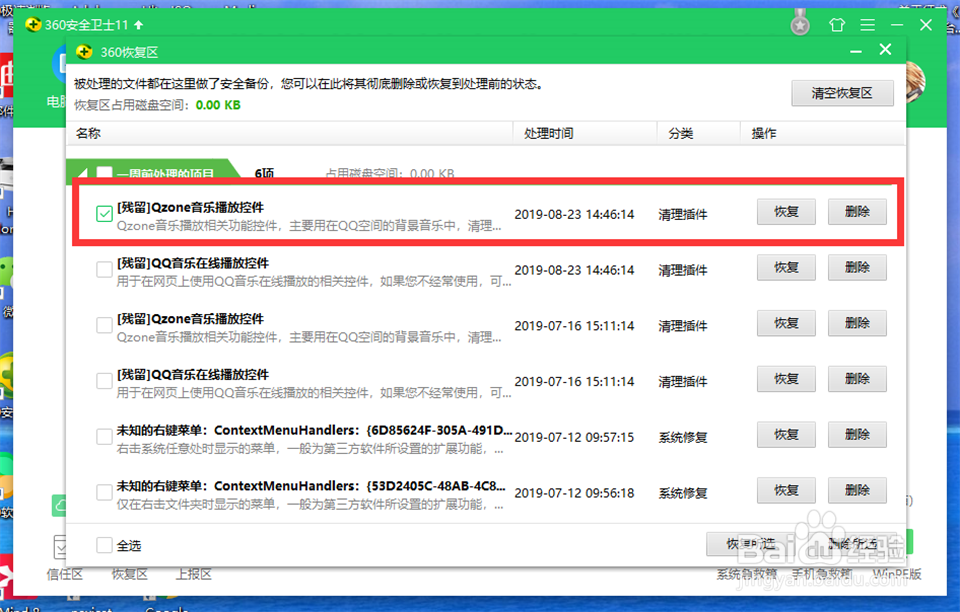The image size is (960, 612).
Task: Restore the ContextMenuHandlers 53D2405C entry
Action: tap(786, 490)
